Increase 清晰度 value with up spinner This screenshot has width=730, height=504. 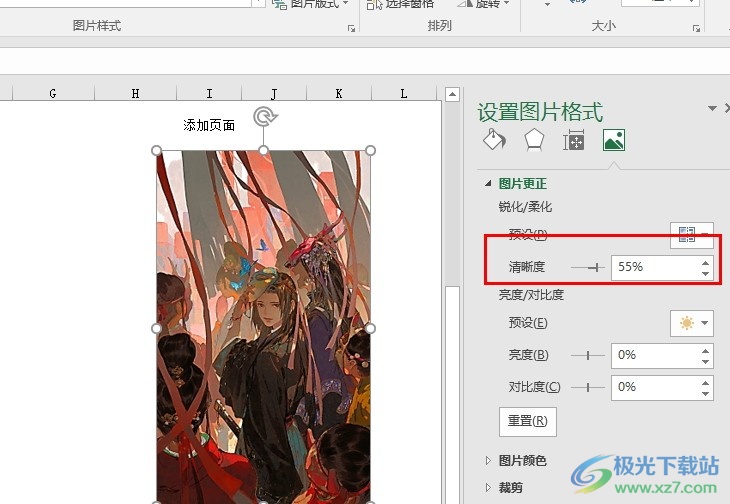tap(706, 262)
